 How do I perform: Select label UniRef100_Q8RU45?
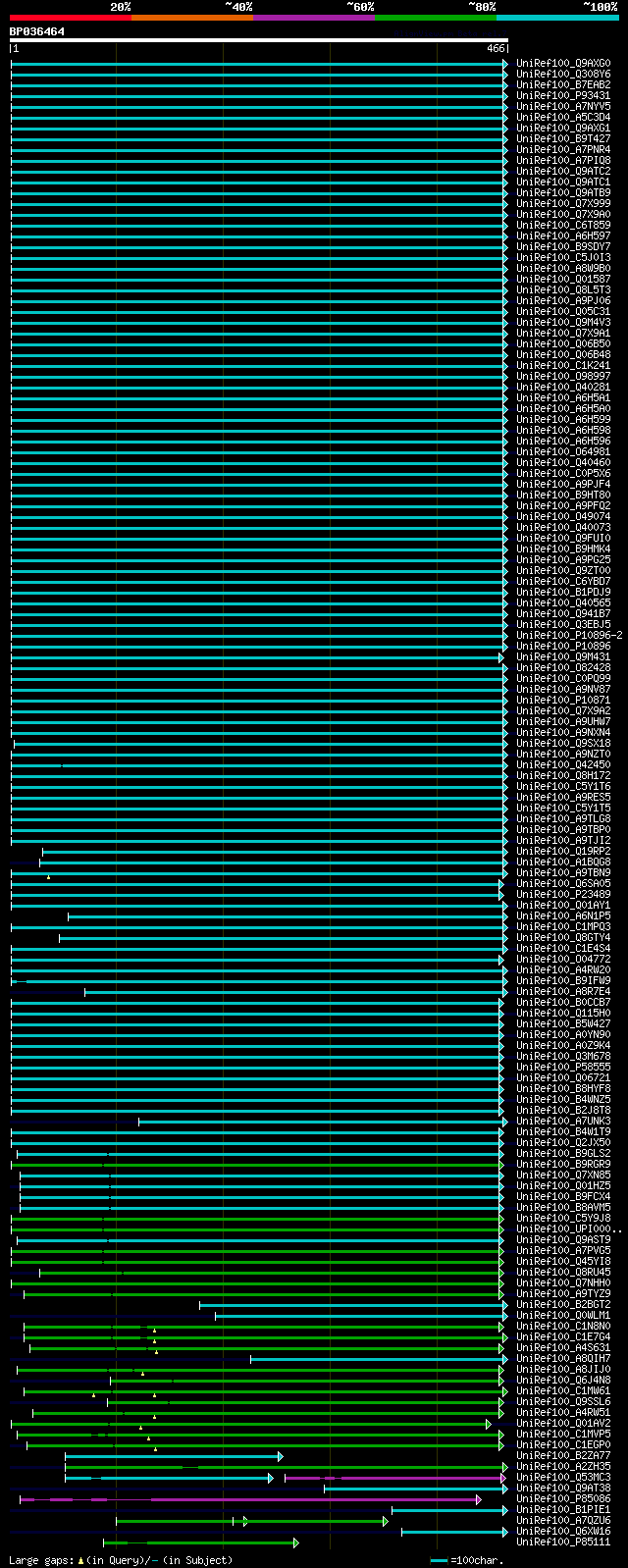(563, 1273)
